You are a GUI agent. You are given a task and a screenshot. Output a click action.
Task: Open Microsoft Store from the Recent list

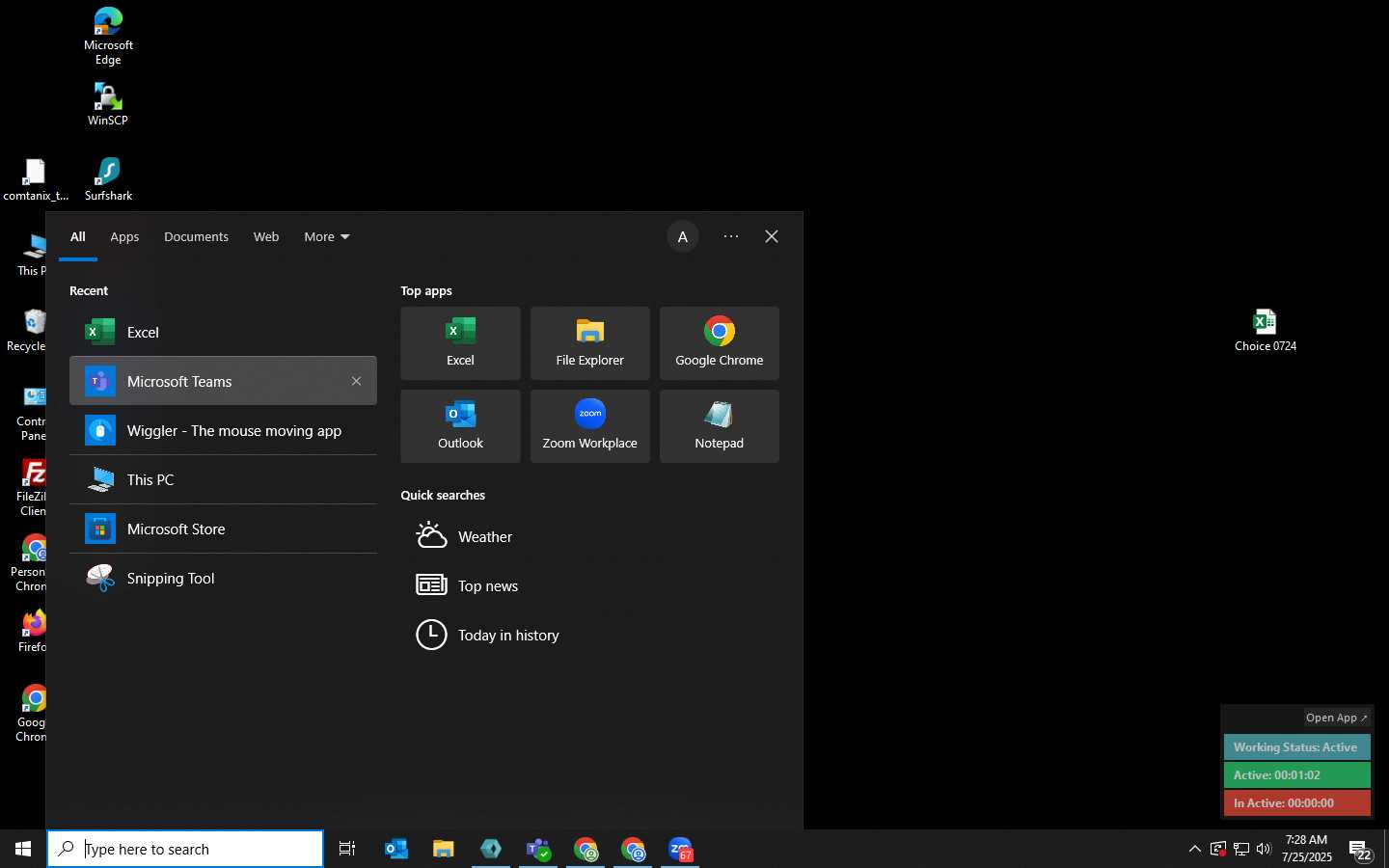(x=223, y=529)
